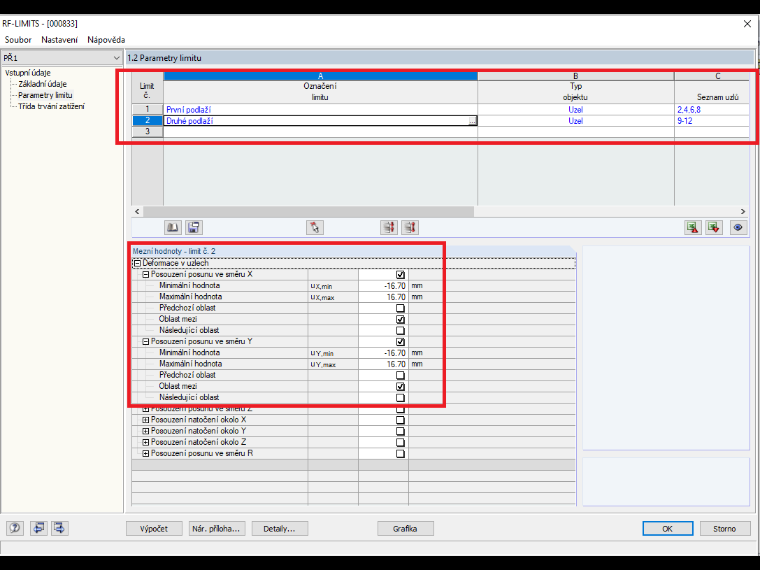Click node list cell 2,4,6,8
Screen dimensions: 760x570
click(712, 110)
